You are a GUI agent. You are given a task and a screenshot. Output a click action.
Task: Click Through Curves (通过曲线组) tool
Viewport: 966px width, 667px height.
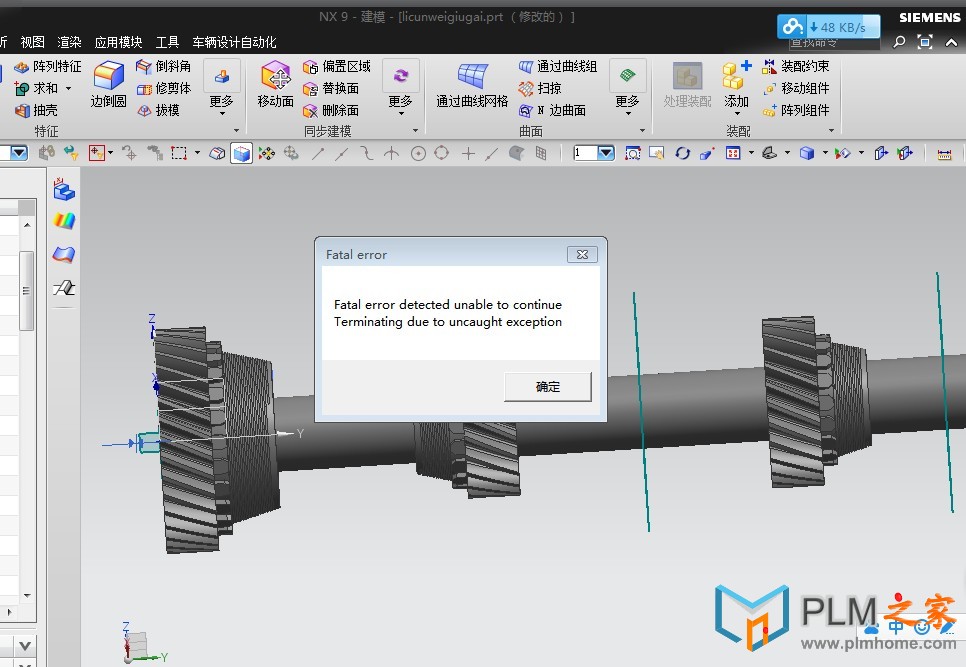click(x=558, y=67)
